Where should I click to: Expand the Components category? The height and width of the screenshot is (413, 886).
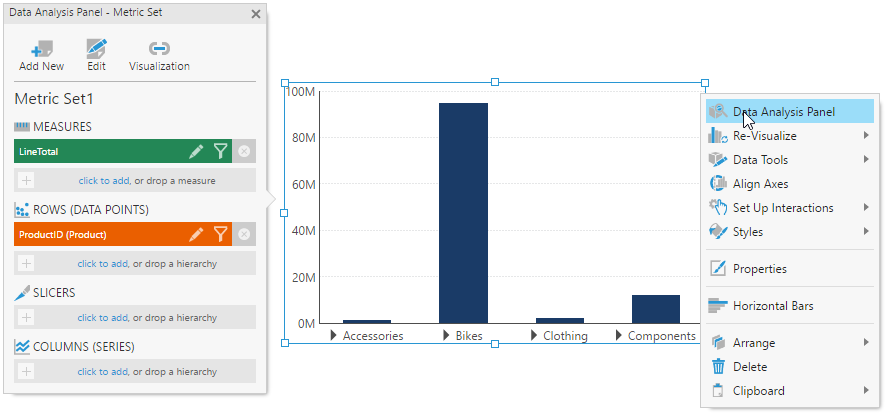point(619,336)
